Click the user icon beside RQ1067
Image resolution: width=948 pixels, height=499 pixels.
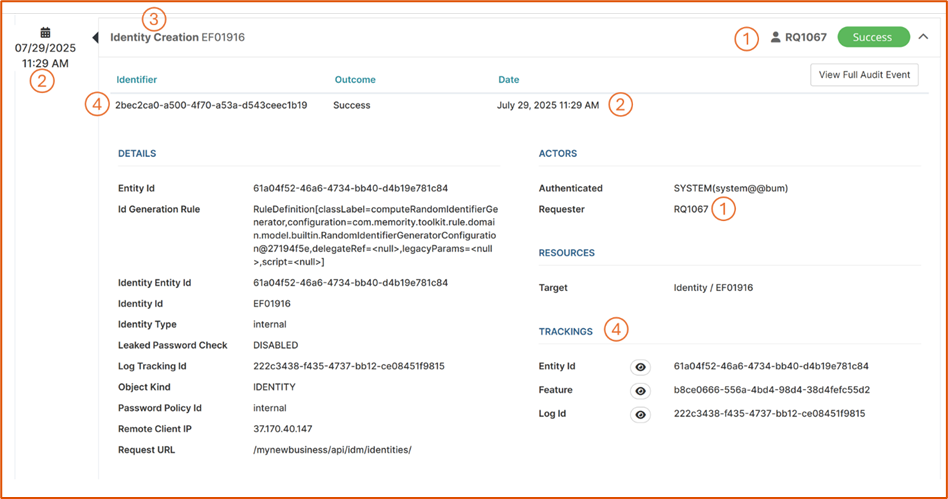click(x=776, y=38)
